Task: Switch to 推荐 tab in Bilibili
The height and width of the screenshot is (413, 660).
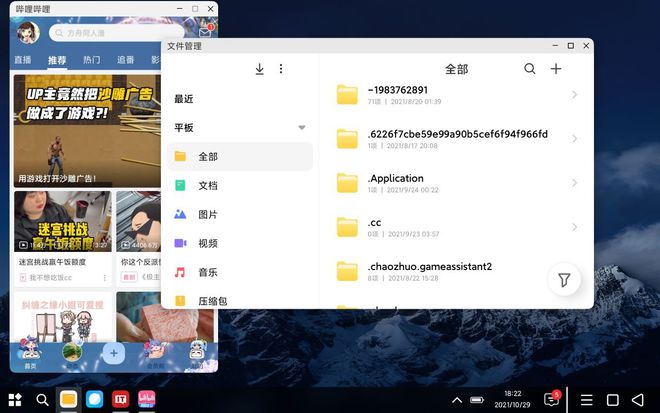Action: 57,60
